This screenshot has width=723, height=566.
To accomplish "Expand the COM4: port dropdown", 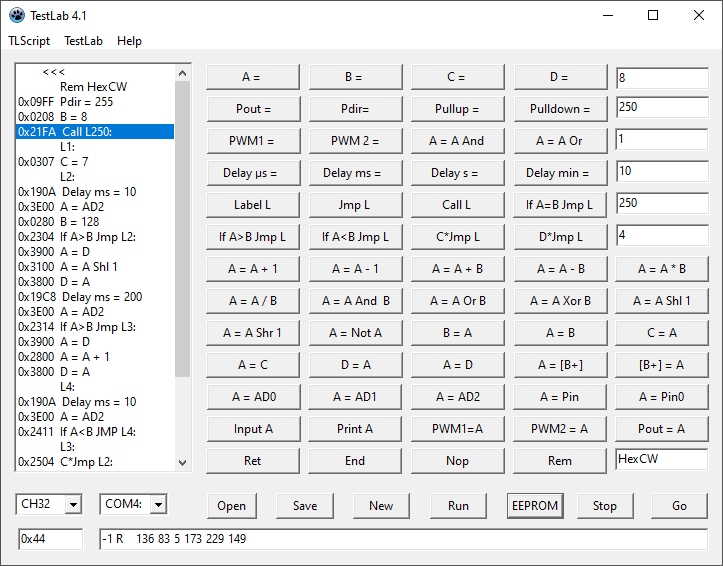I will [x=157, y=505].
